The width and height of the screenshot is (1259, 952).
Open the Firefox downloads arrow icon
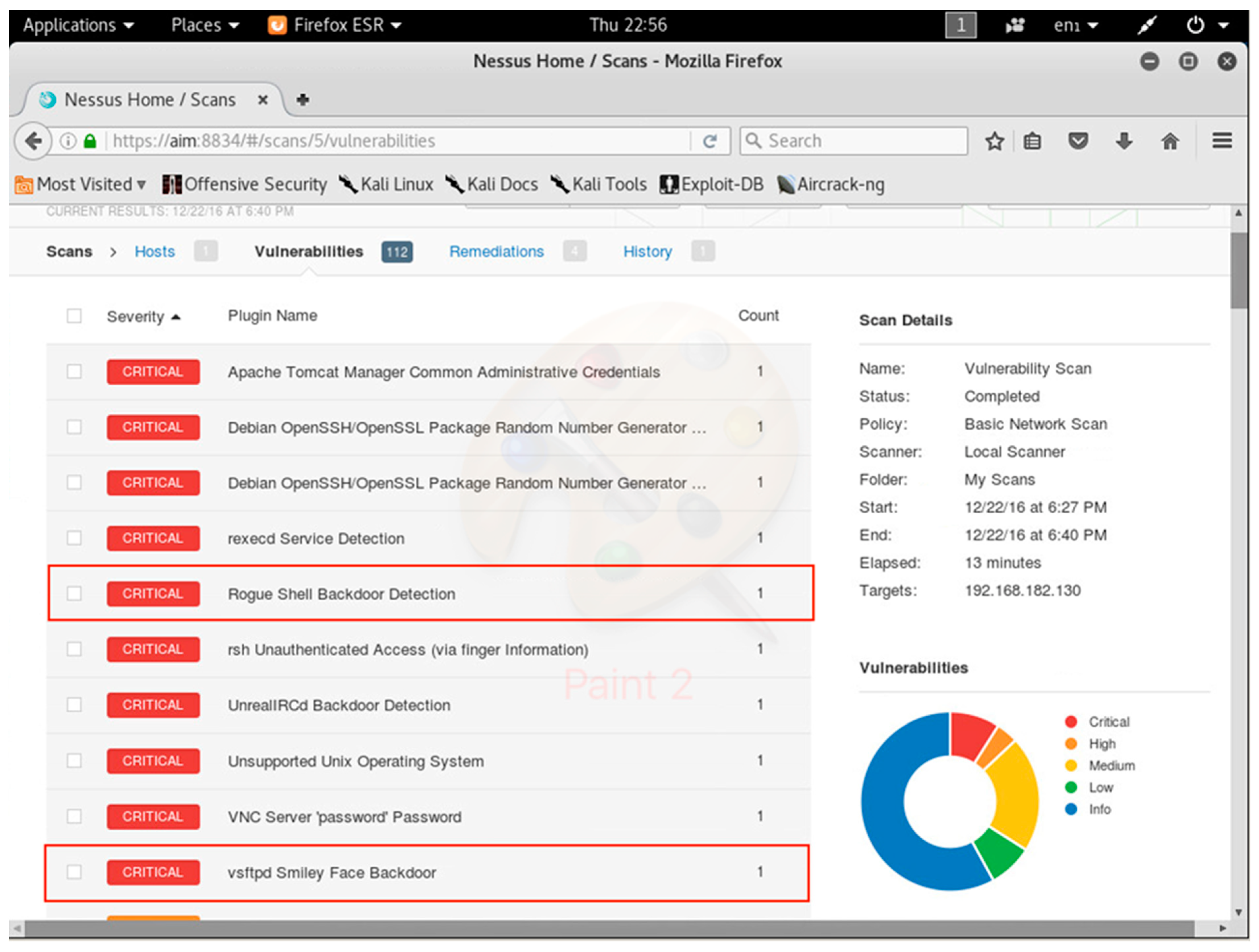pos(1124,141)
